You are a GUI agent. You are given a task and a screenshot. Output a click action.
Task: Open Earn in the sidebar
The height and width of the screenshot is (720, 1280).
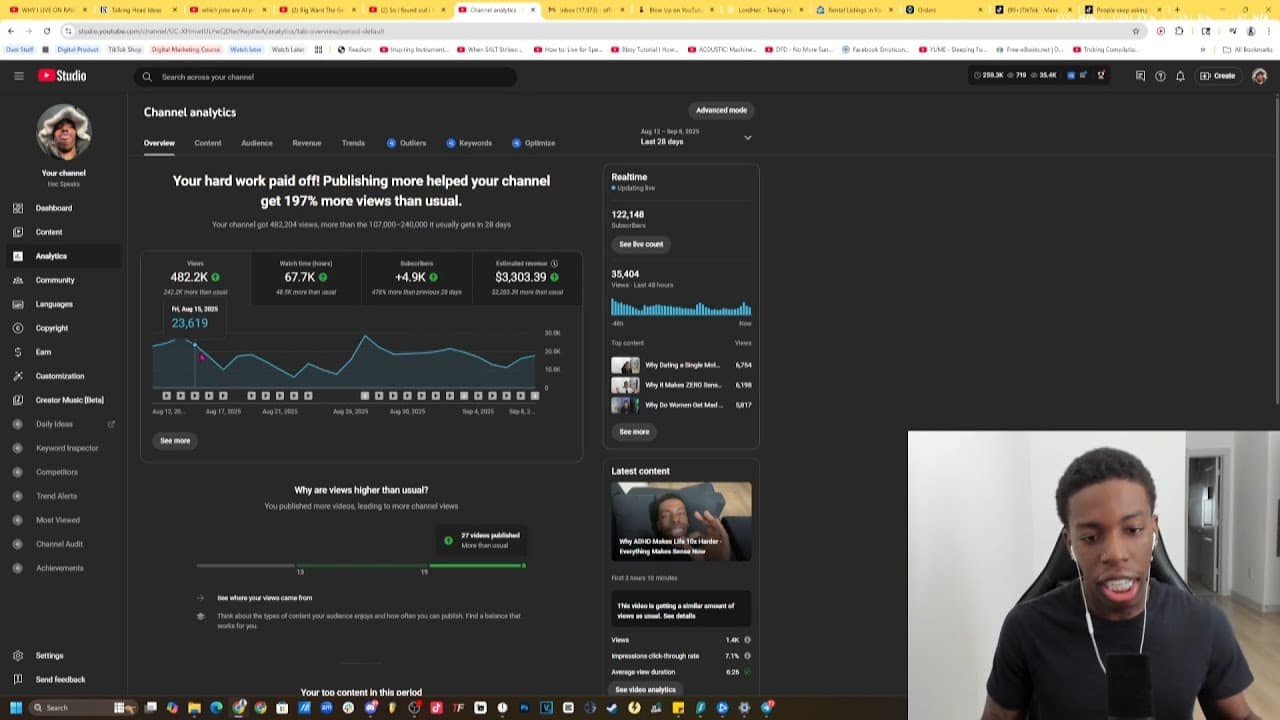[63, 352]
